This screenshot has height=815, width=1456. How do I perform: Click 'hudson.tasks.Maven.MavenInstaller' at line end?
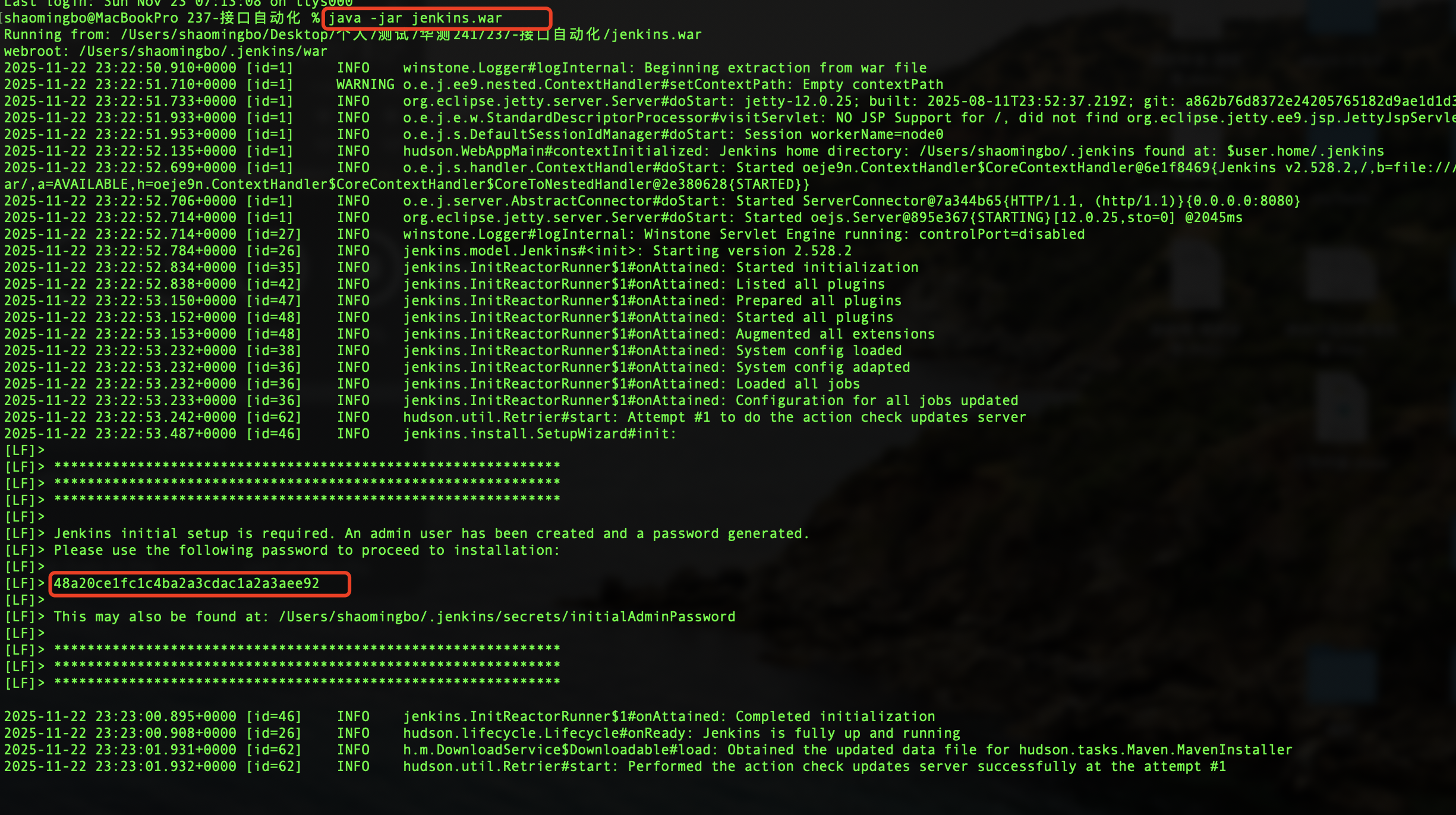(x=1155, y=750)
